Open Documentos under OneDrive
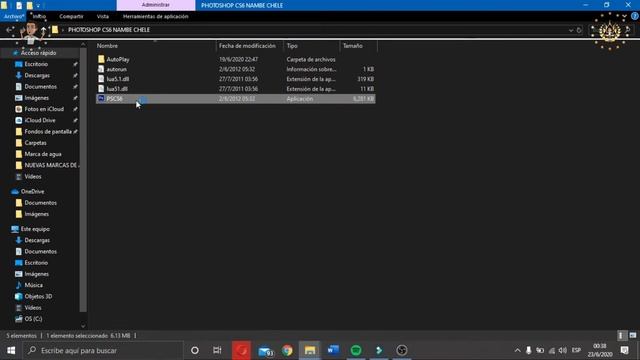 pos(41,203)
